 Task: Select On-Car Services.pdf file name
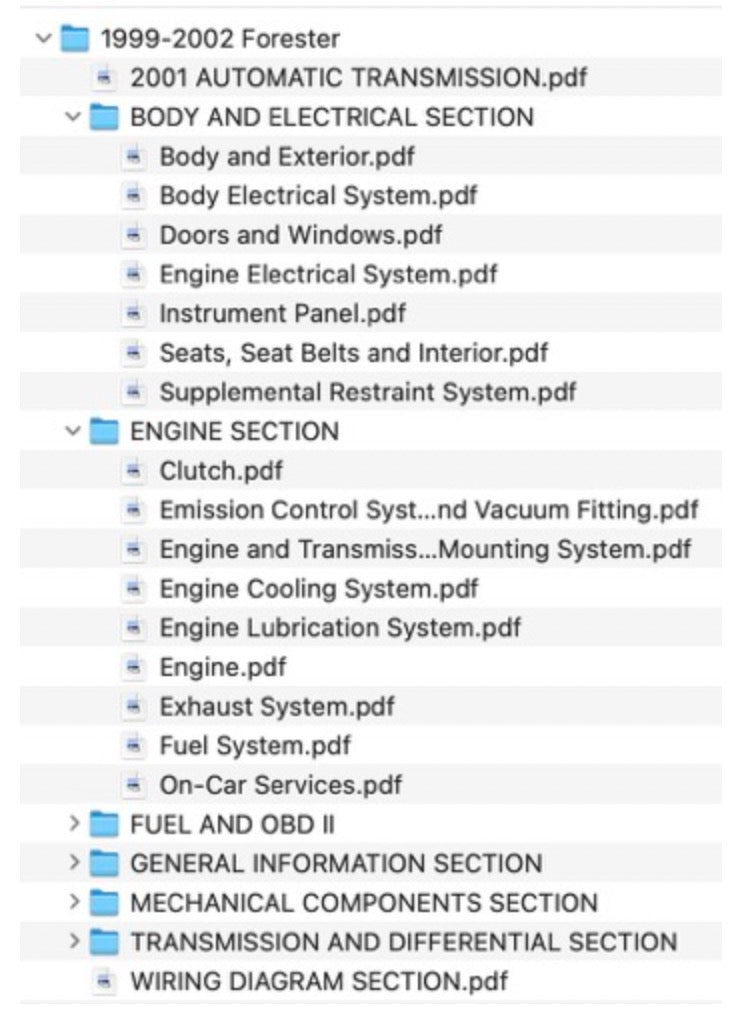281,785
